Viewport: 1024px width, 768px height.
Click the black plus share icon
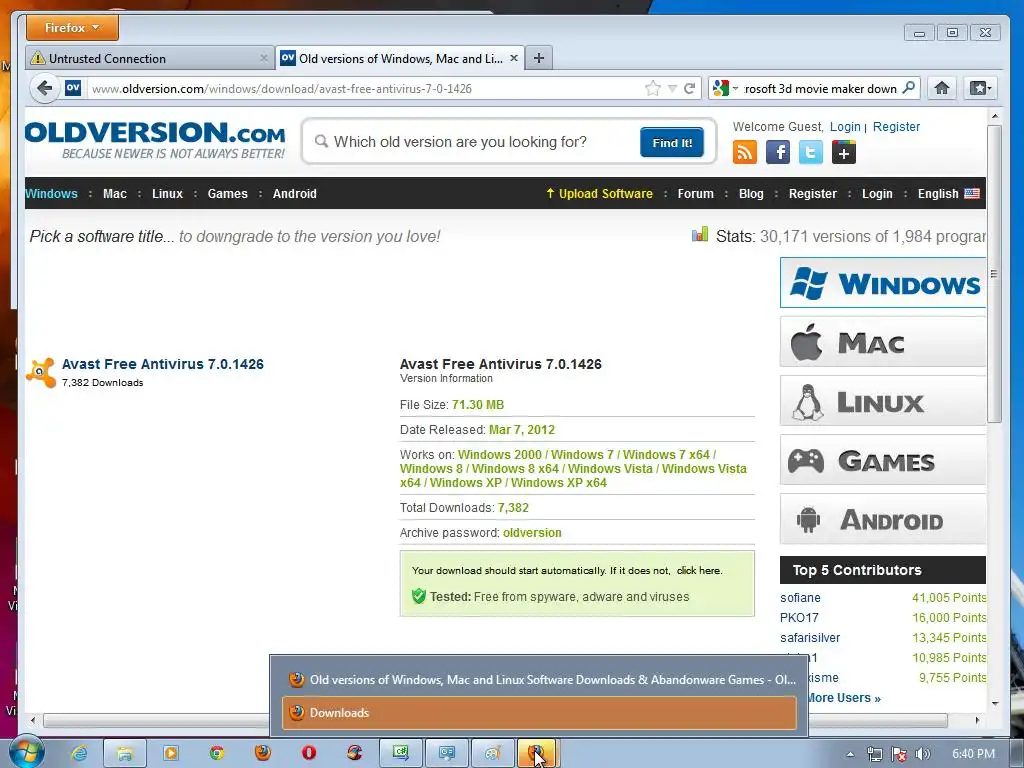844,153
